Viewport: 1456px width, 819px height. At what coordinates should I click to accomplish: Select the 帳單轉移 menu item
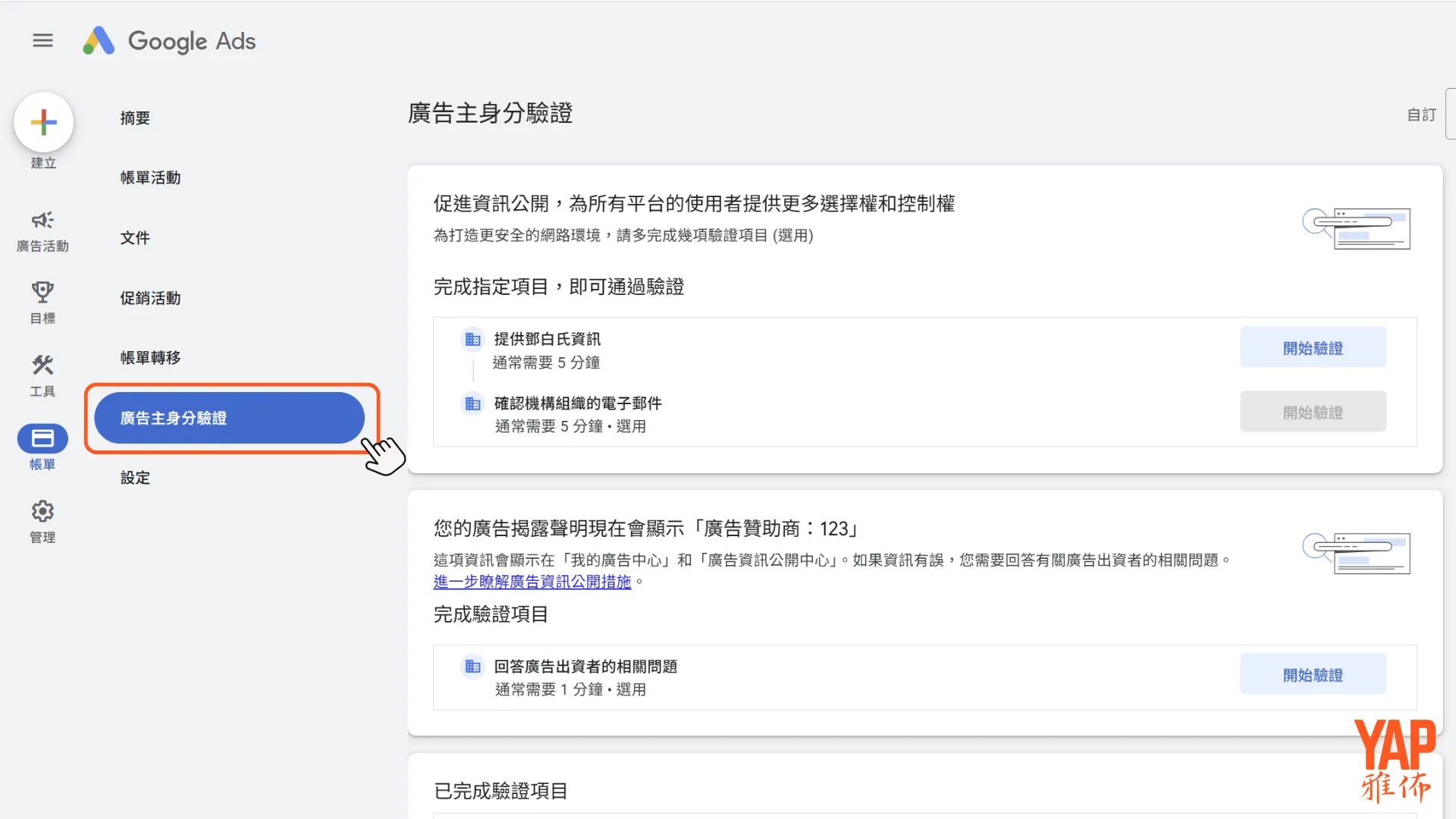pos(149,358)
